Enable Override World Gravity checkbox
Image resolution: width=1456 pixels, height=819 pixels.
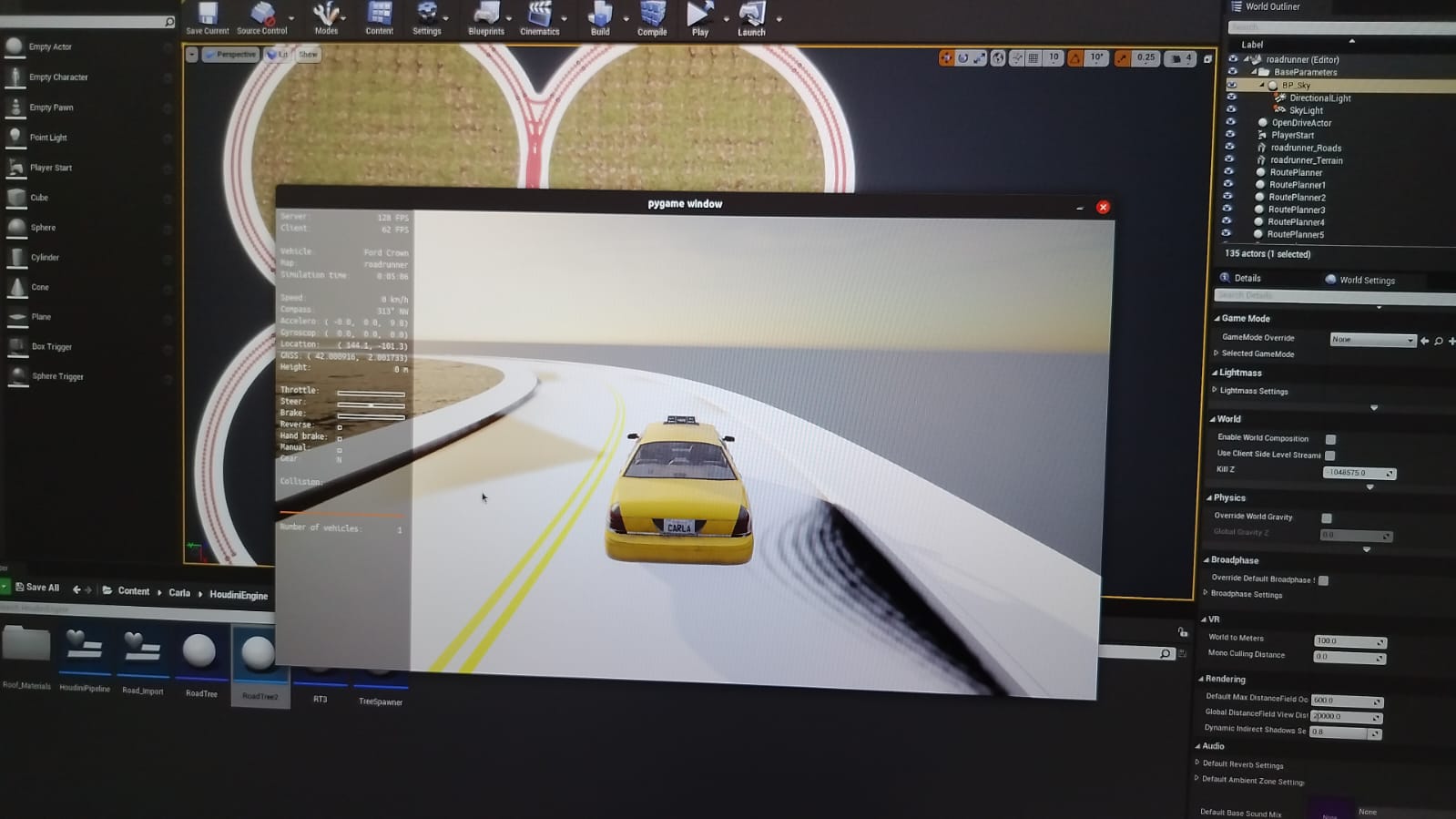coord(1327,518)
